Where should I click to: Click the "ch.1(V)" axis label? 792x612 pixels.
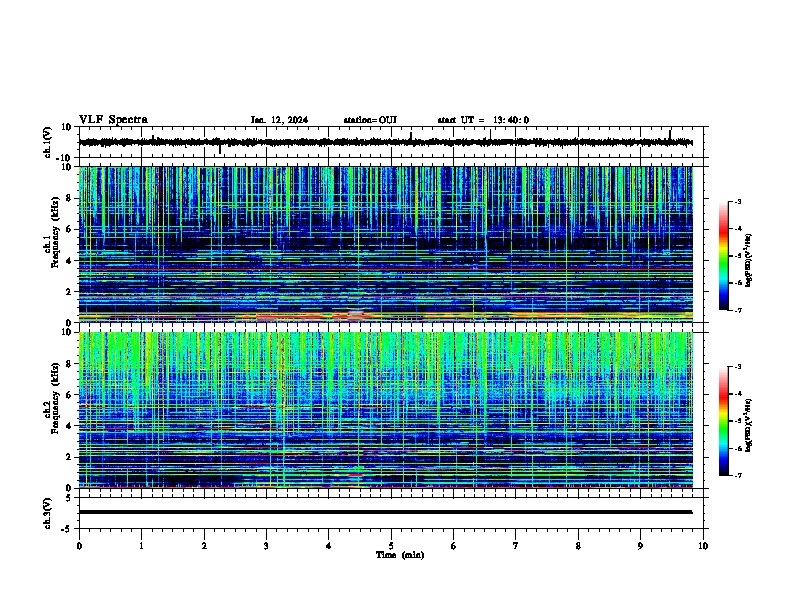coord(48,142)
